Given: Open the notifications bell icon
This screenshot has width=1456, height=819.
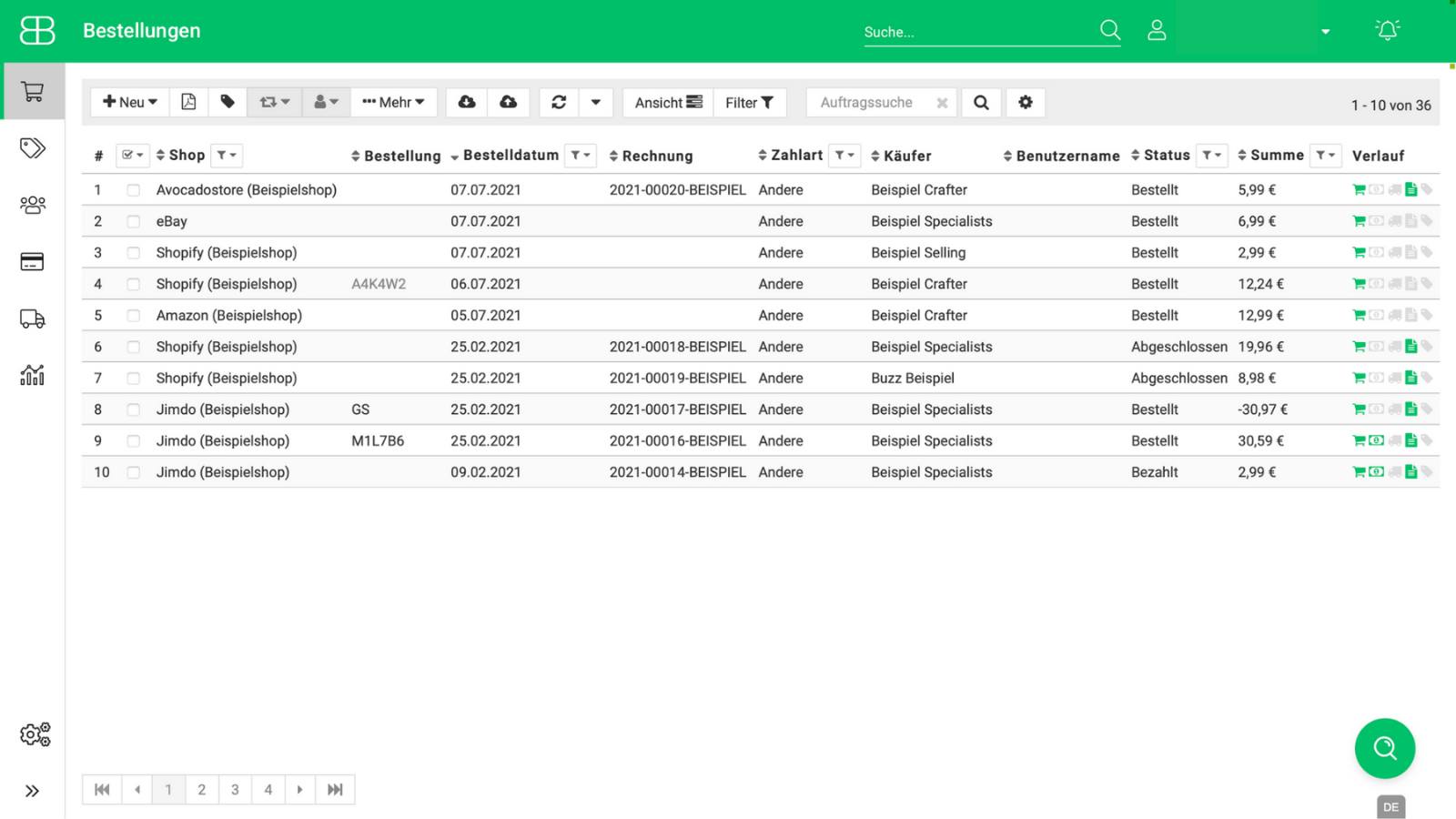Looking at the screenshot, I should pyautogui.click(x=1388, y=30).
